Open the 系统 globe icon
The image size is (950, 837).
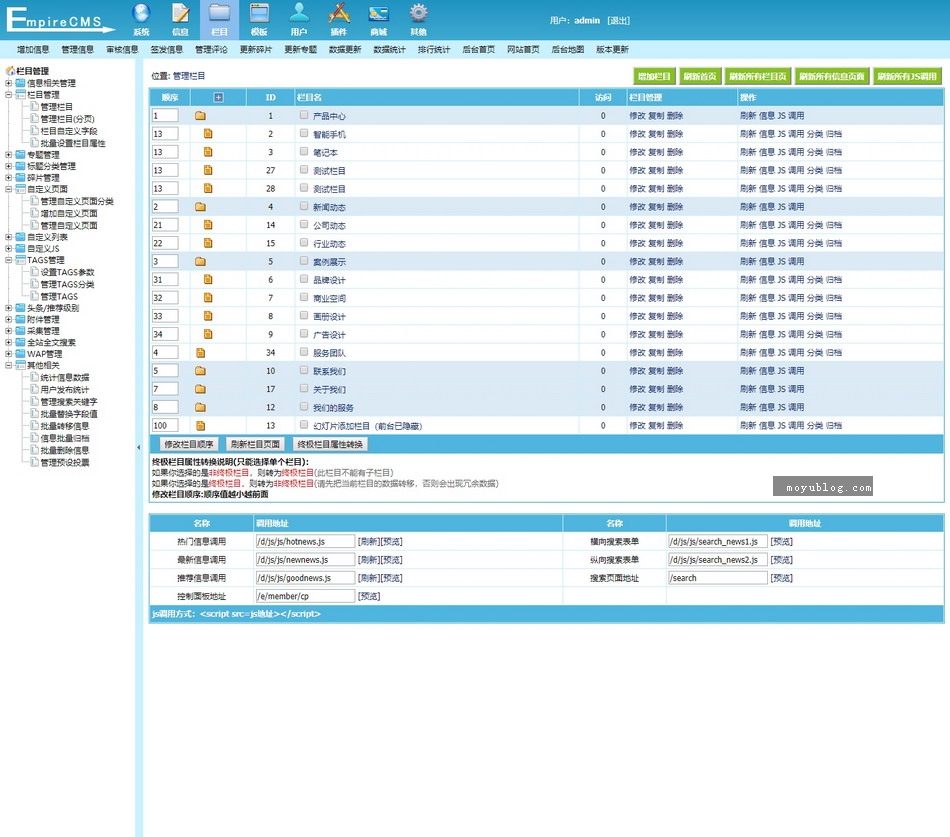(x=141, y=13)
